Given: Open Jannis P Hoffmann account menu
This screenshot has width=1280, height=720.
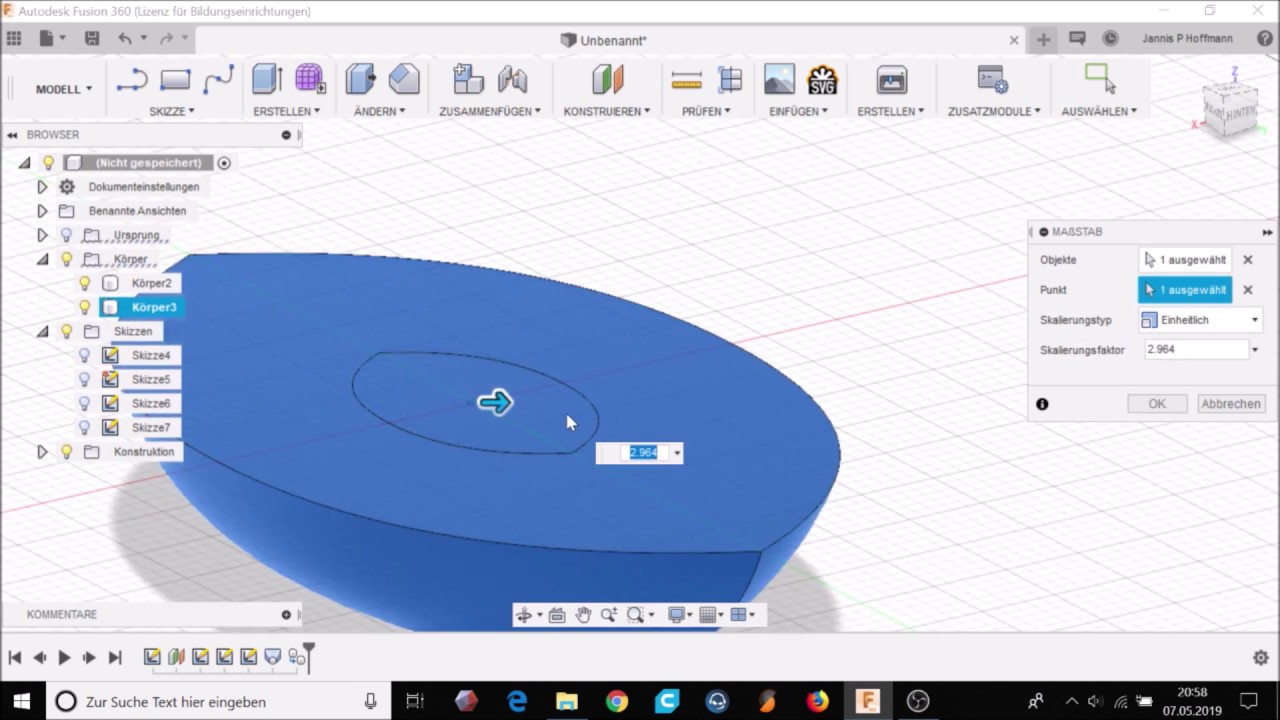Looking at the screenshot, I should point(1187,39).
